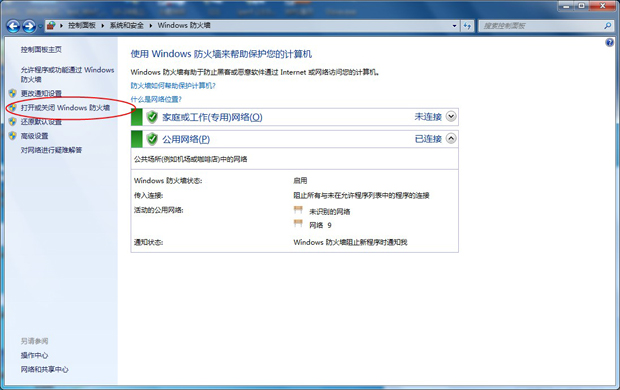Image resolution: width=620 pixels, height=390 pixels.
Task: Open 打开或关闭 Windows 防火墙 link
Action: [65, 108]
